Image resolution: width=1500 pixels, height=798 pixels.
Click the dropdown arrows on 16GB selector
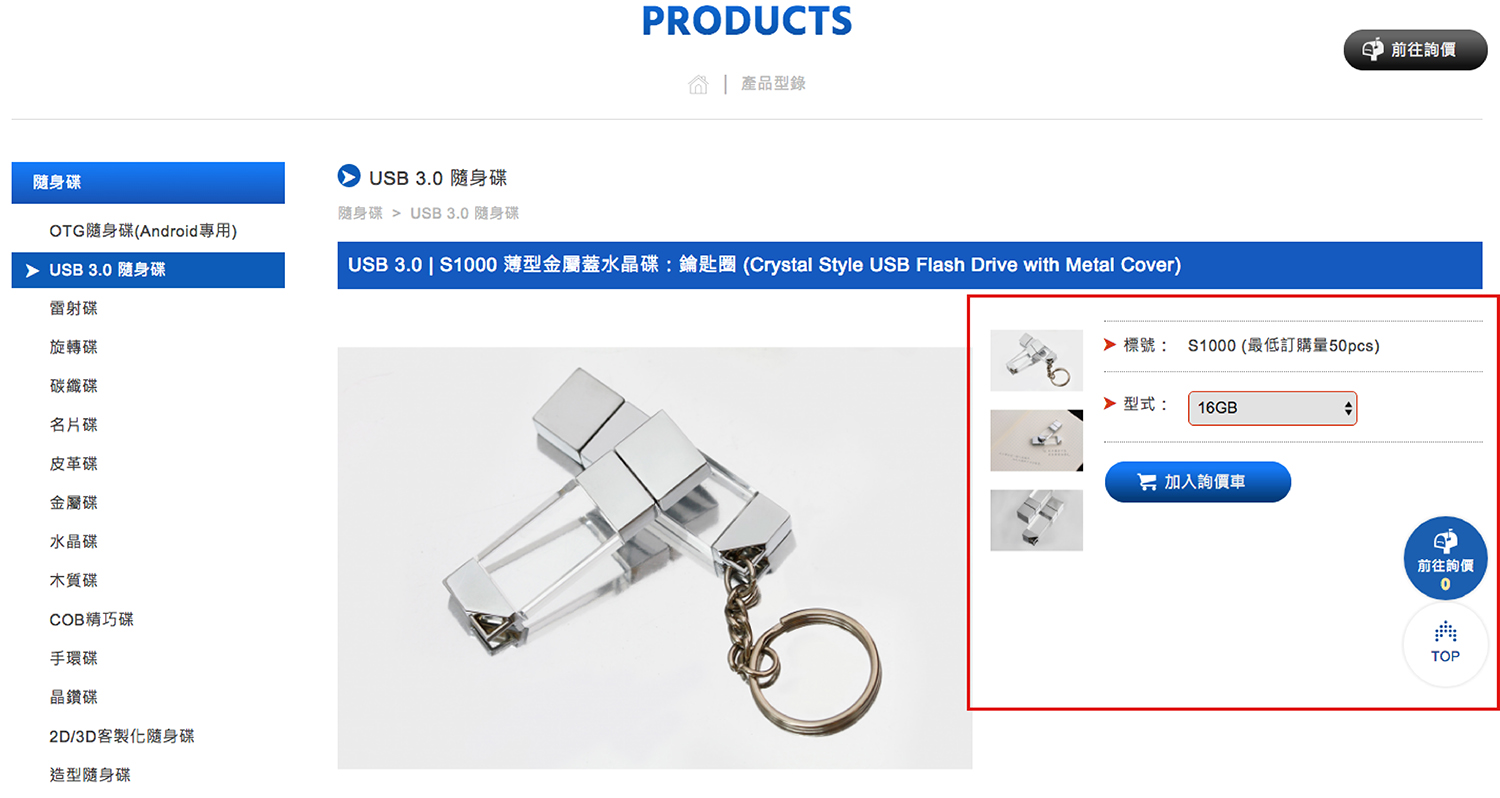pyautogui.click(x=1348, y=408)
